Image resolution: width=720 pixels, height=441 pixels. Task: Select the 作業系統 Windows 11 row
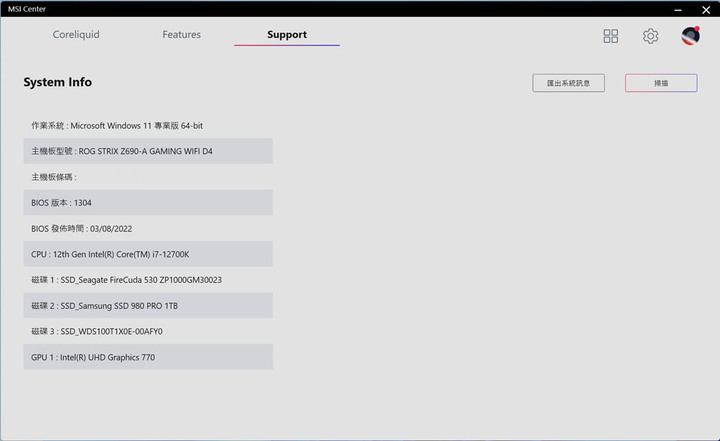[148, 126]
